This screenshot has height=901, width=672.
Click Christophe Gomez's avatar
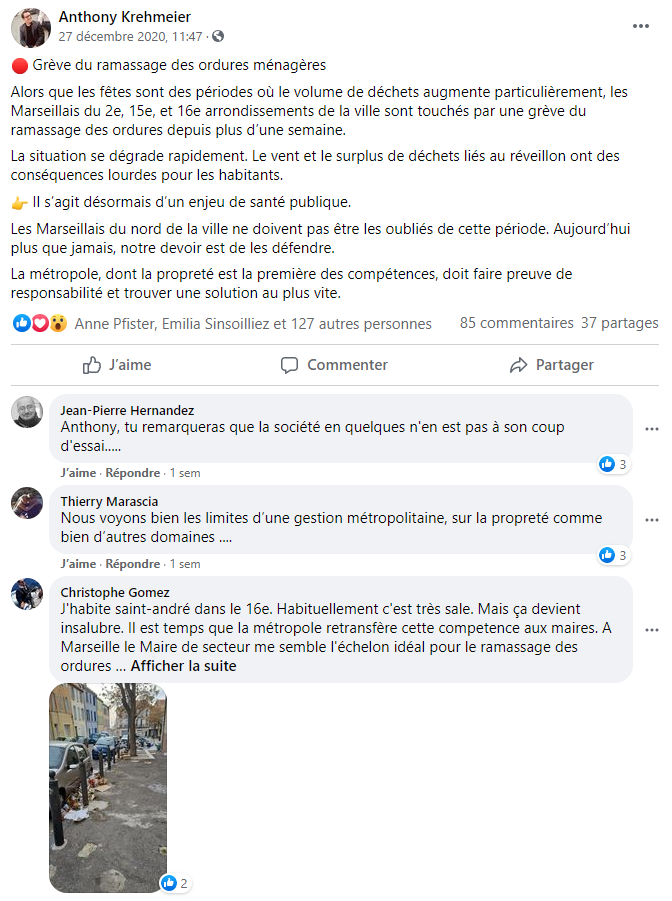click(x=27, y=594)
